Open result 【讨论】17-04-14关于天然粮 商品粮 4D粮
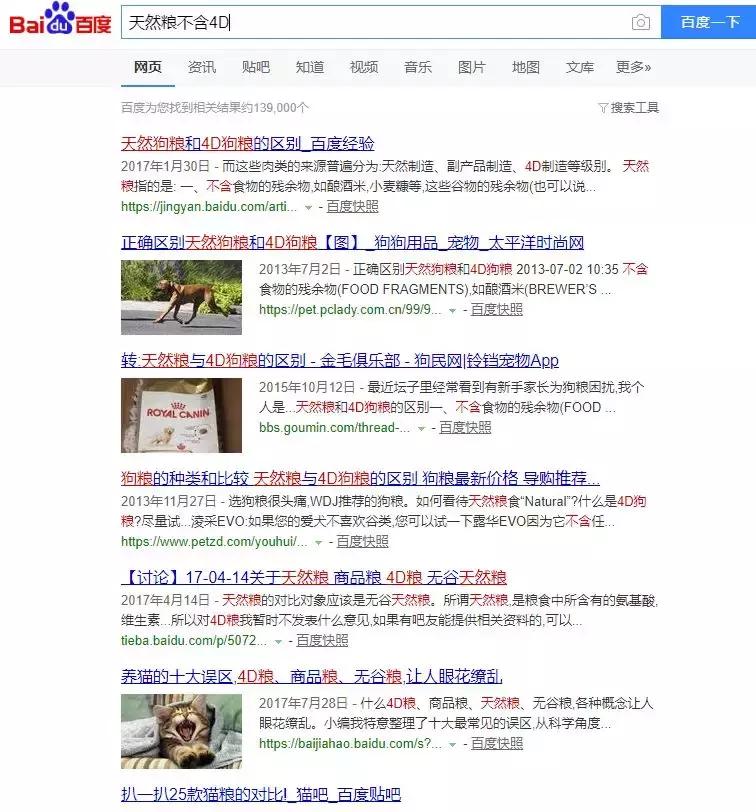This screenshot has height=812, width=756. [x=314, y=576]
